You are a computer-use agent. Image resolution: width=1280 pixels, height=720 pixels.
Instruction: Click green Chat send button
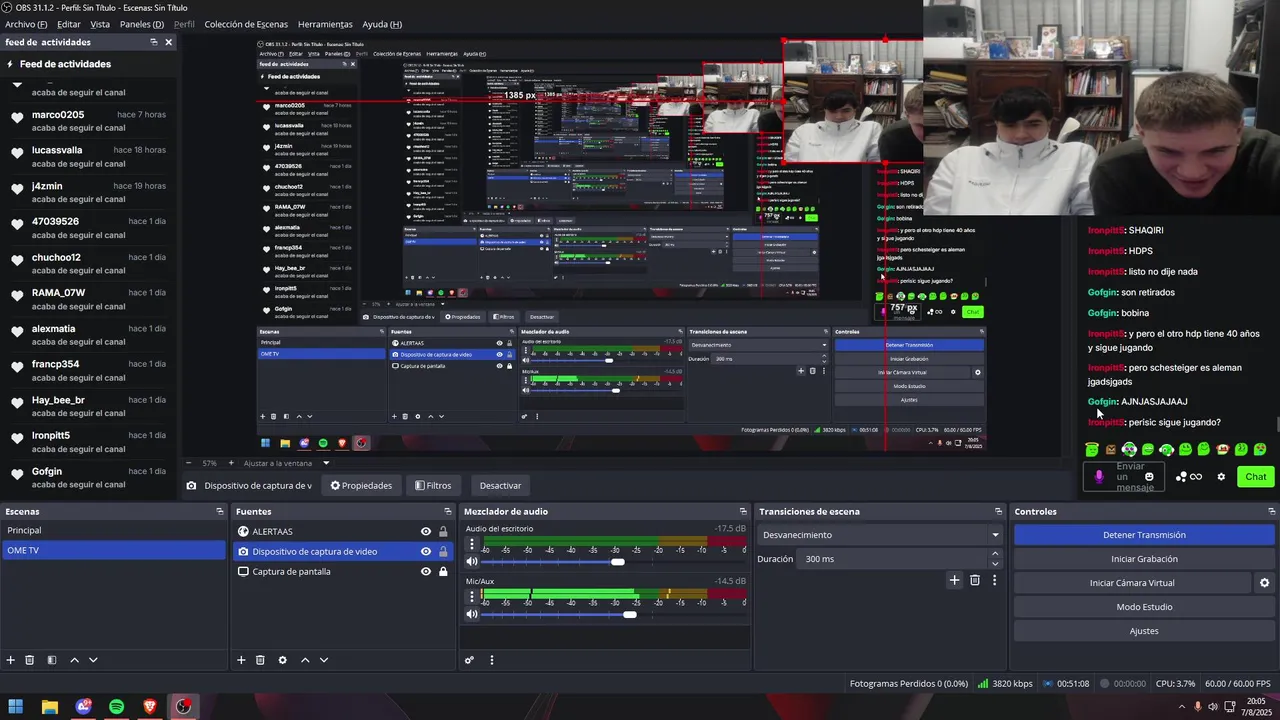point(1256,477)
